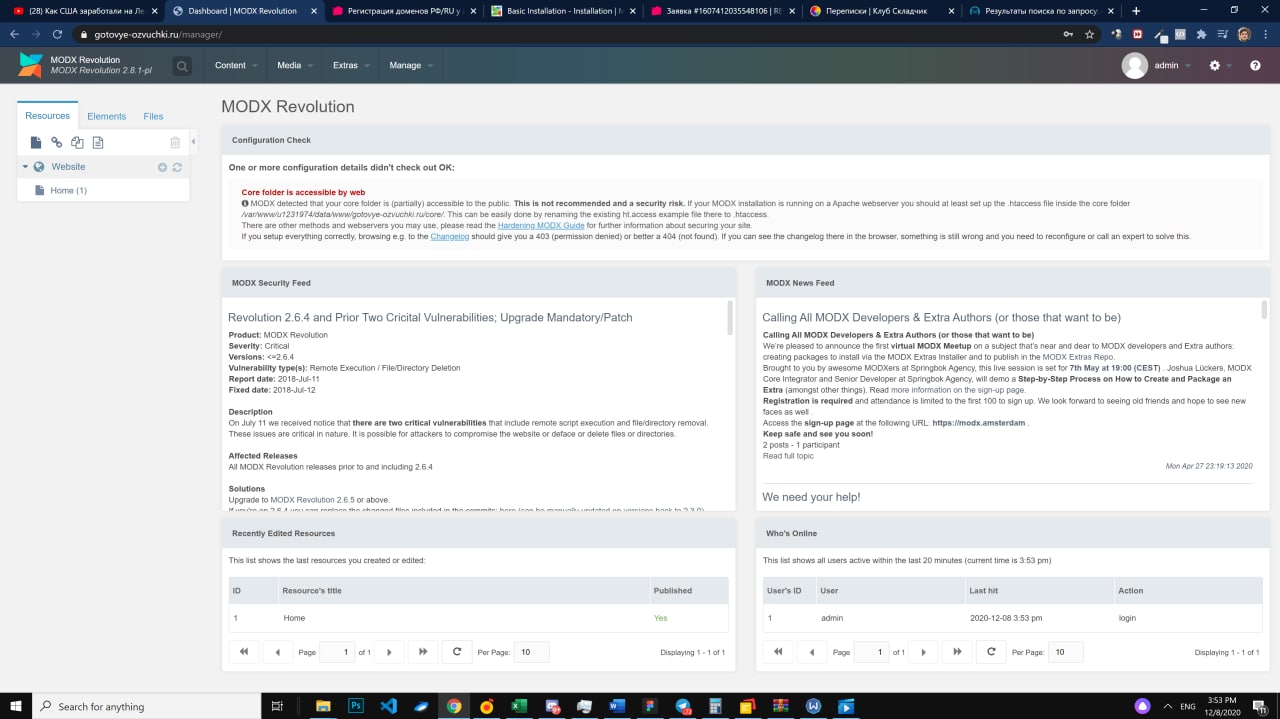Open a new browser tab with plus
The image size is (1280, 719).
[1136, 11]
